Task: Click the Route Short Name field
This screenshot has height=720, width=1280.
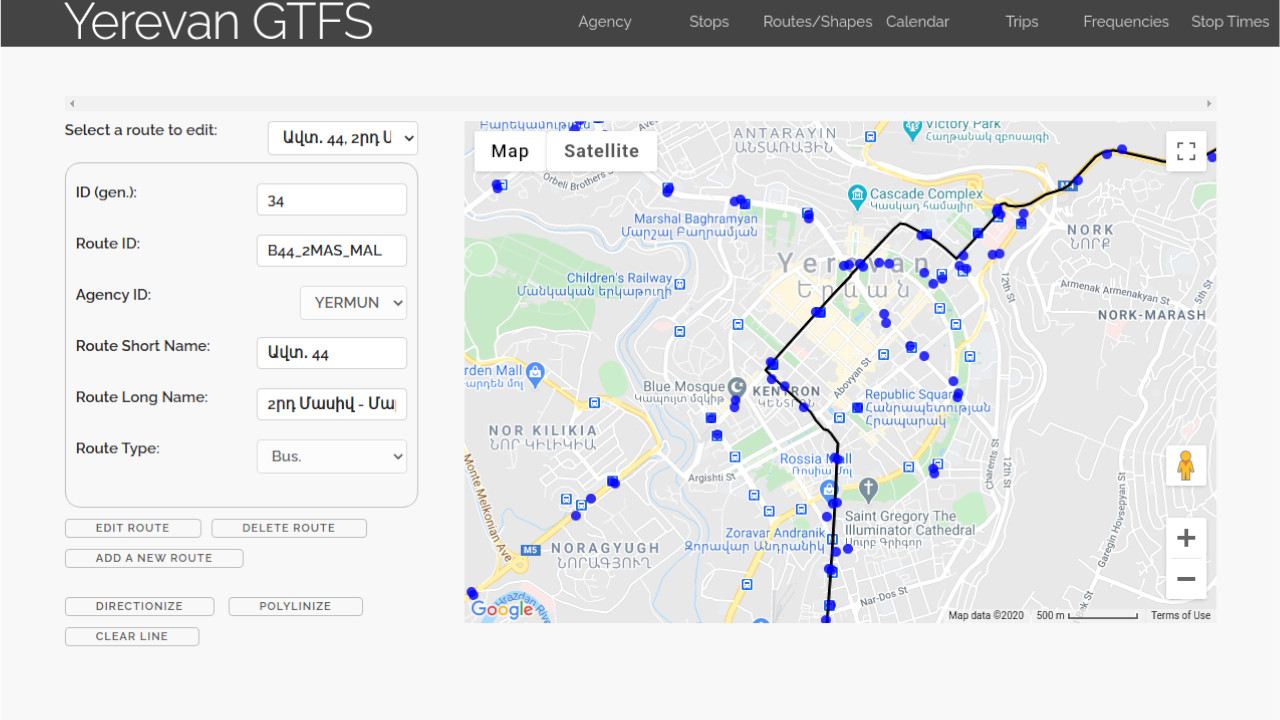Action: [x=331, y=353]
